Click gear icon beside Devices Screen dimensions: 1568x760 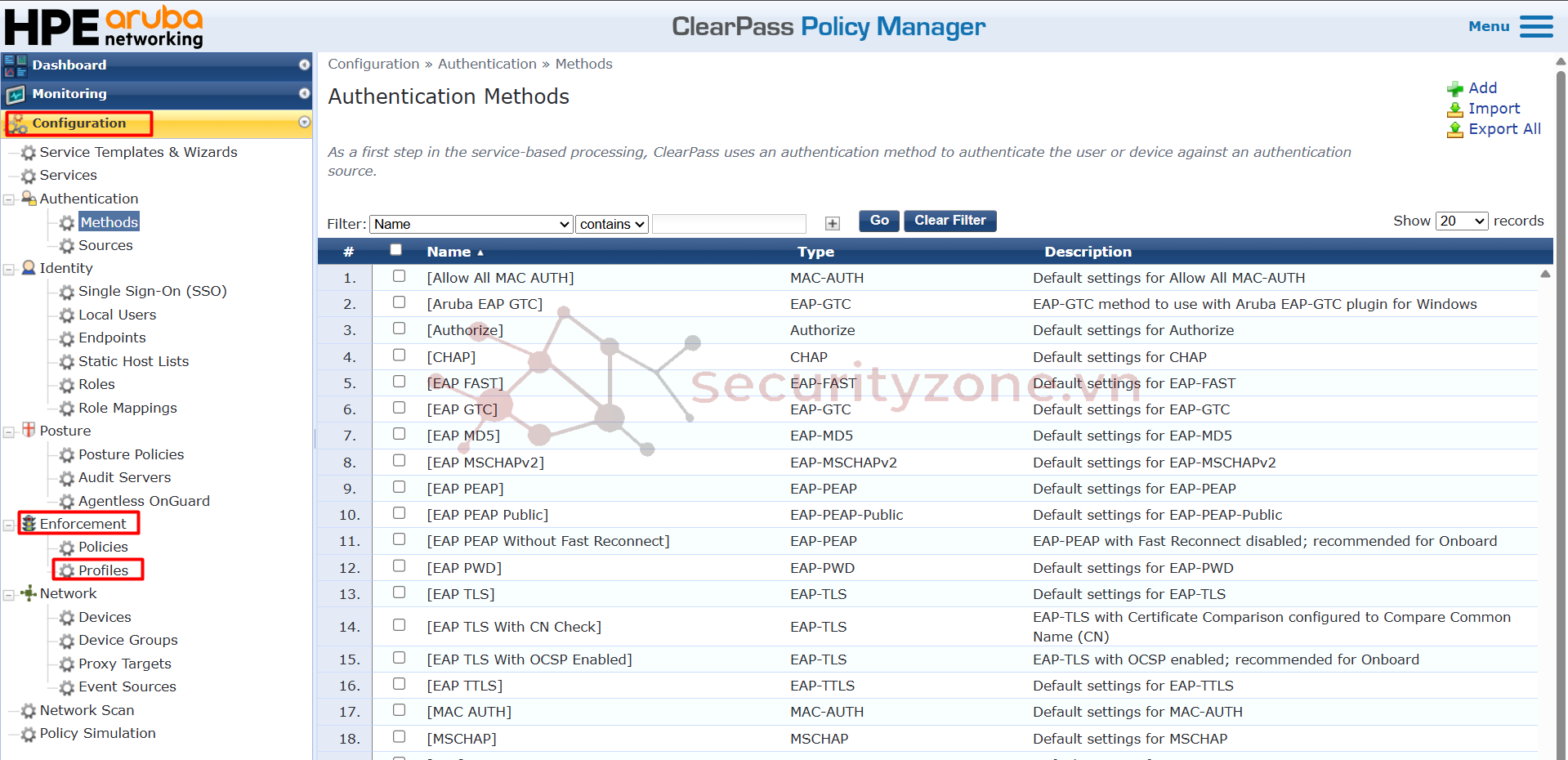[67, 618]
